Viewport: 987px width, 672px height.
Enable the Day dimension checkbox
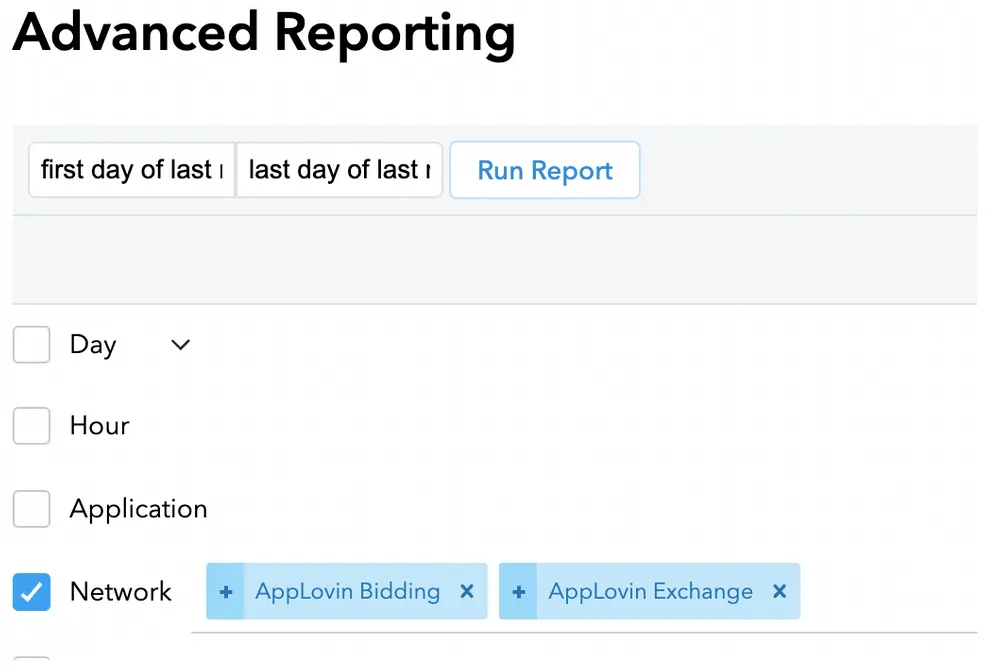pos(31,344)
